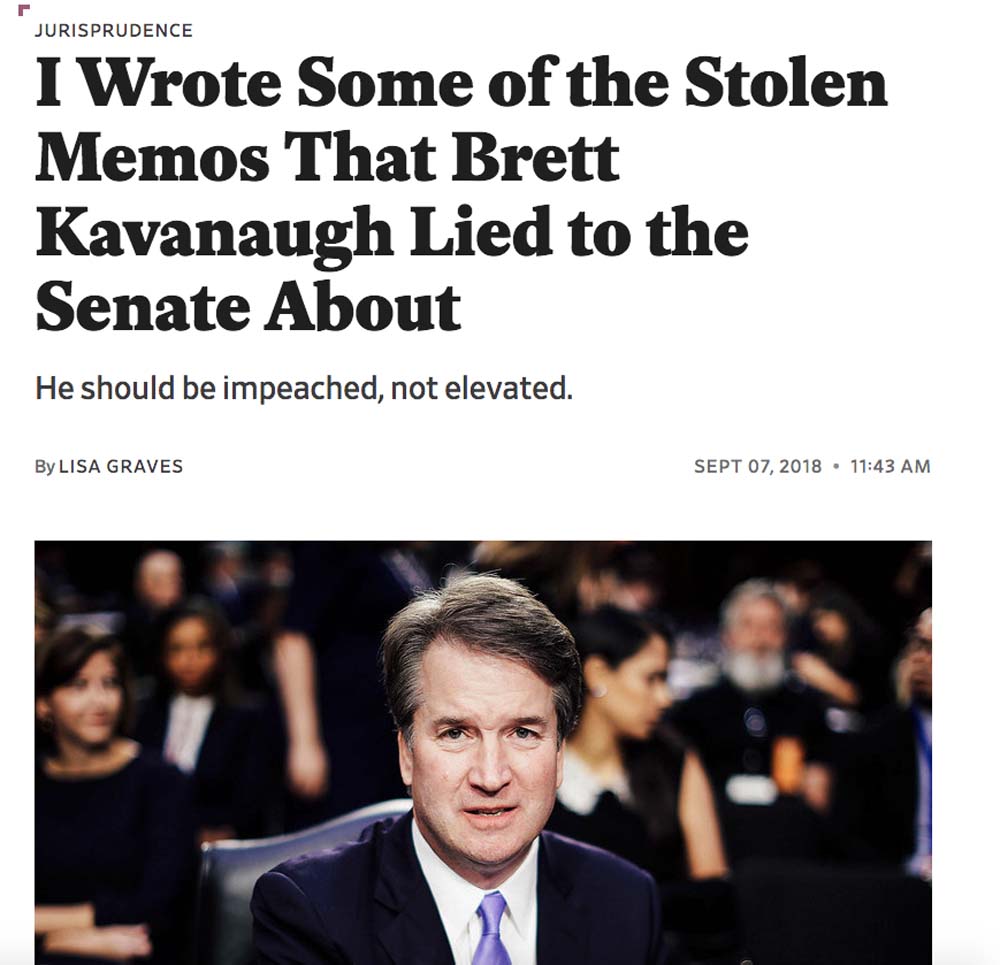Click the word "Kavanaugh" in the headline
The width and height of the screenshot is (1000, 965).
(x=214, y=236)
